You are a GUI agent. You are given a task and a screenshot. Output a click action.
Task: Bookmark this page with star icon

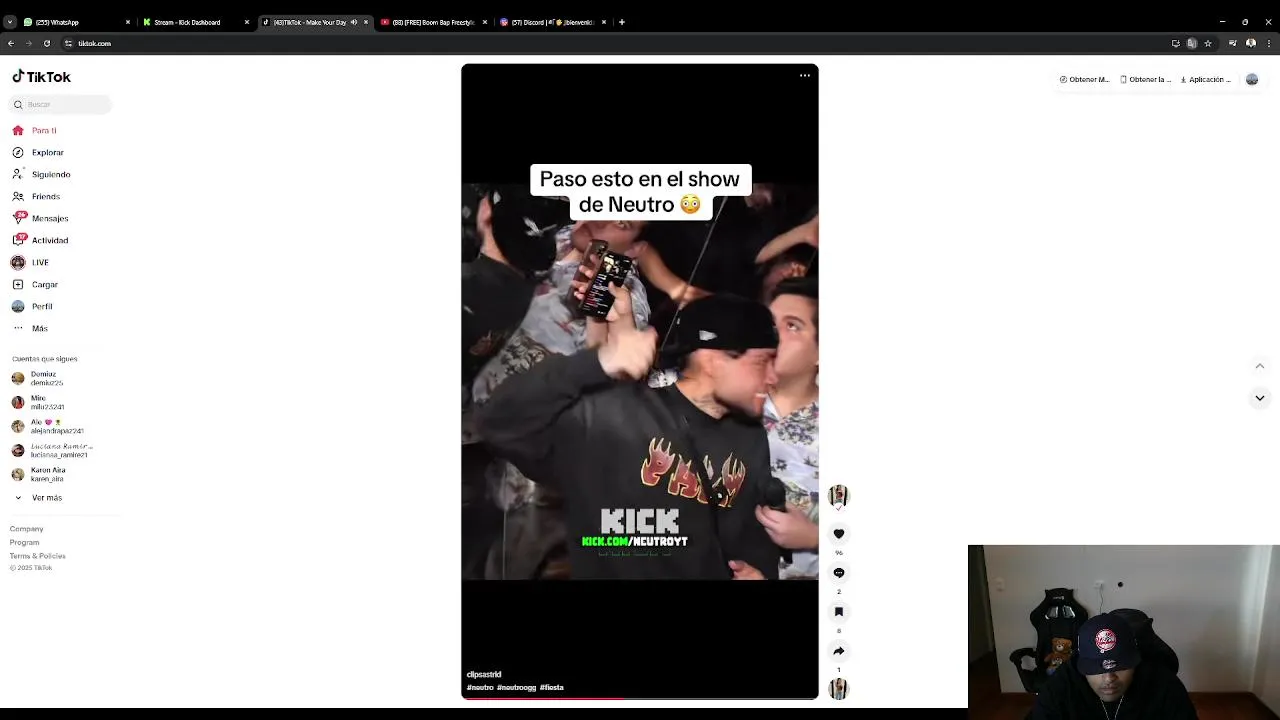pos(1207,43)
